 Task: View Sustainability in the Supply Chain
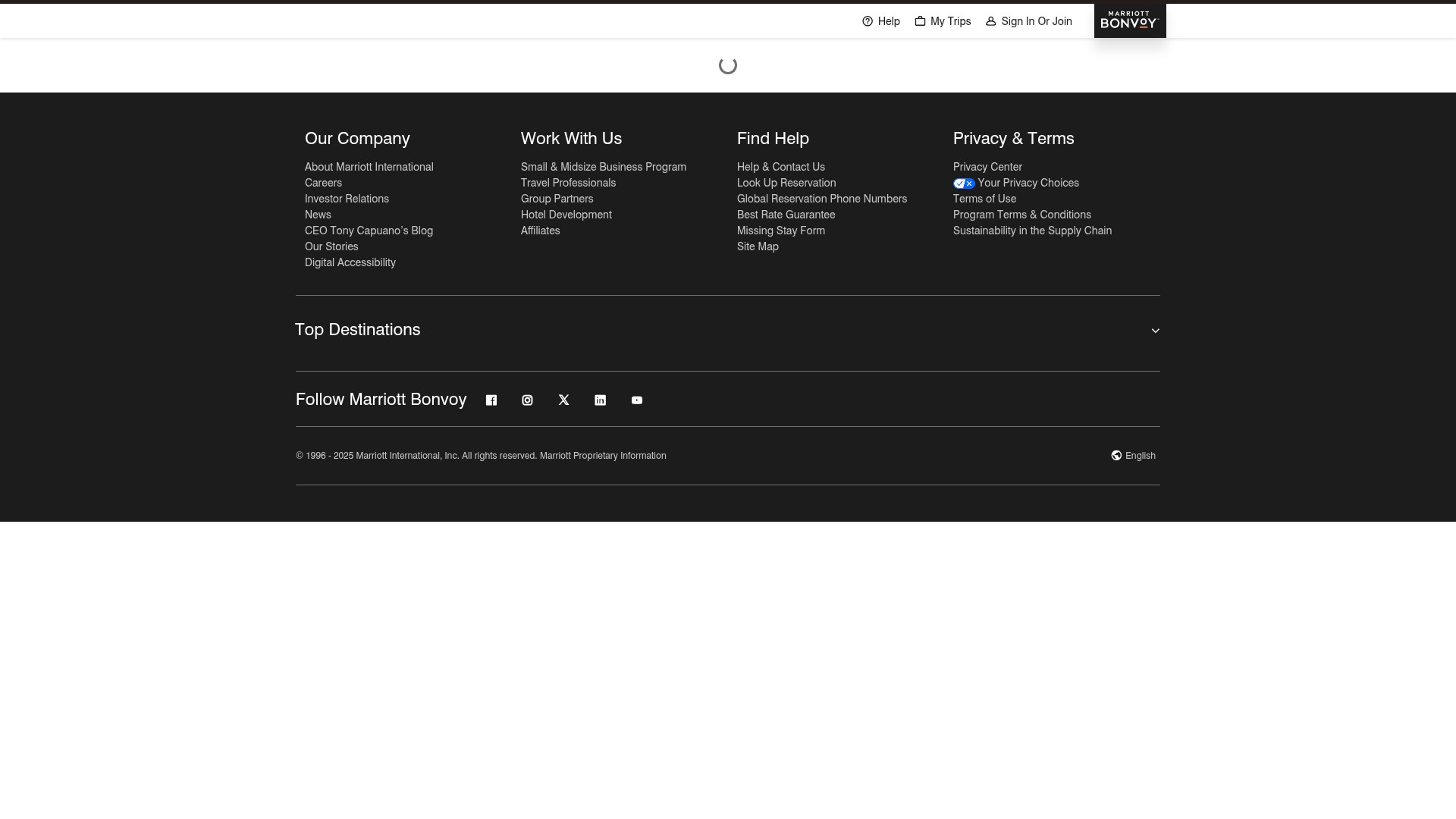point(1032,231)
